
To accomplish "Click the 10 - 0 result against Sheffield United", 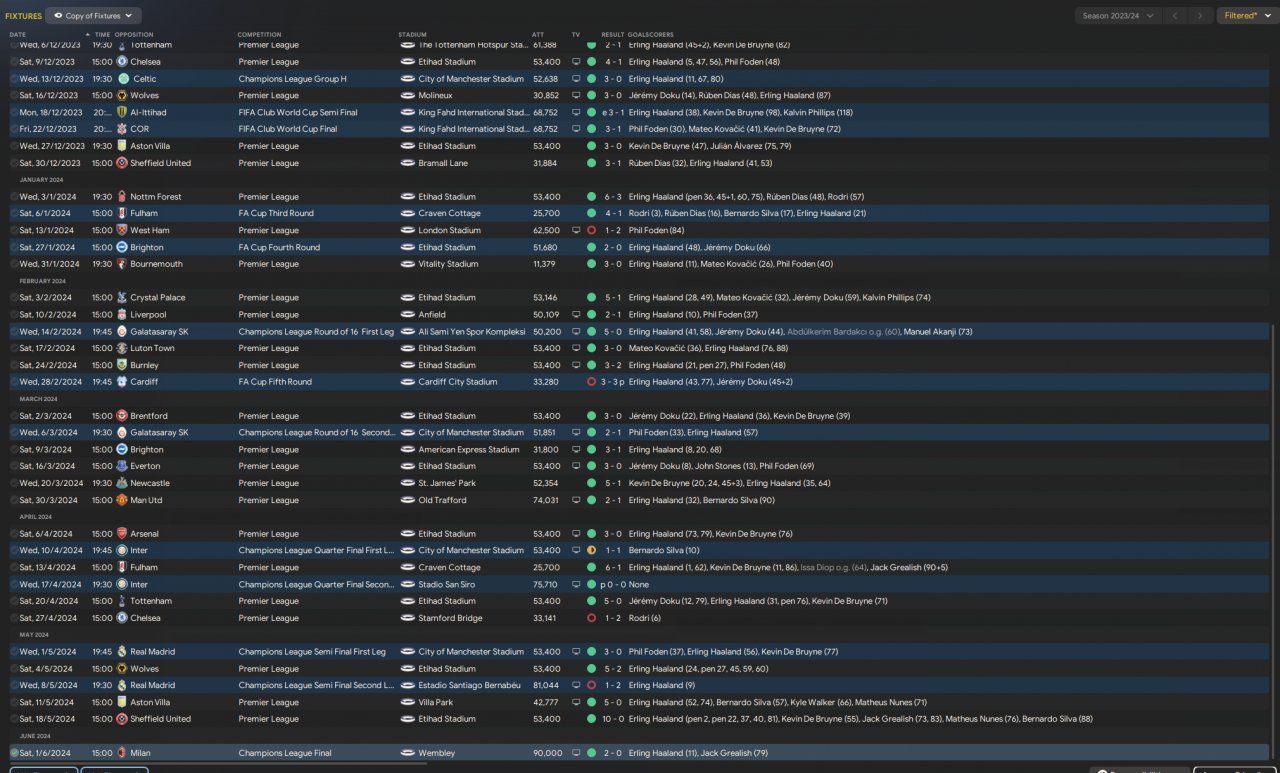I will coord(612,719).
